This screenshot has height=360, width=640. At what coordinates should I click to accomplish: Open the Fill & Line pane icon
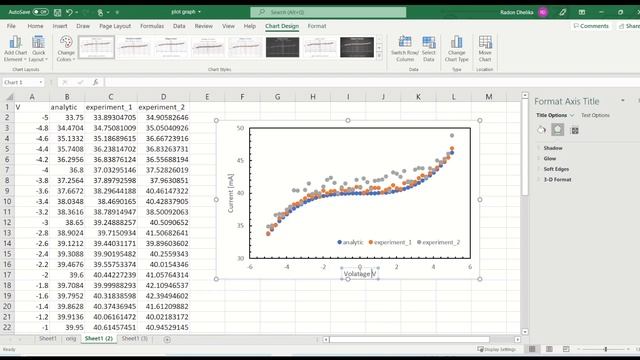541,130
